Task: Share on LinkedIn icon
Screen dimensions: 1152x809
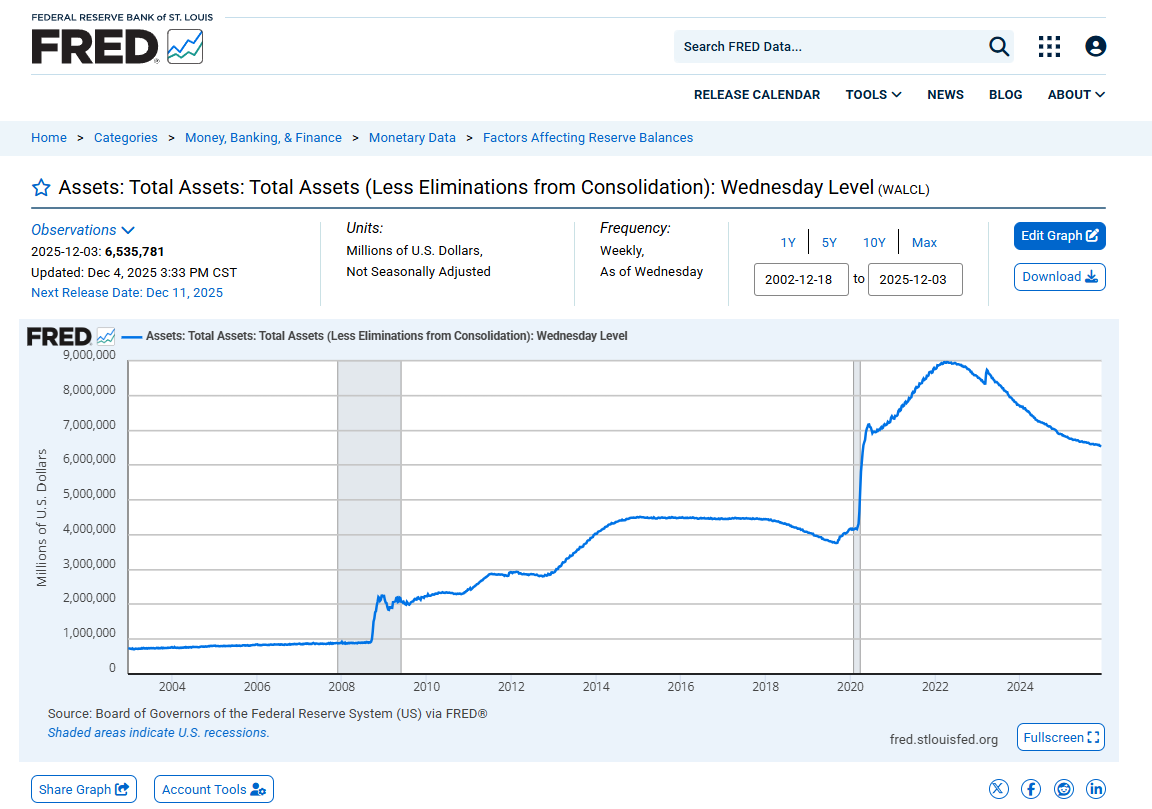Action: point(1095,789)
